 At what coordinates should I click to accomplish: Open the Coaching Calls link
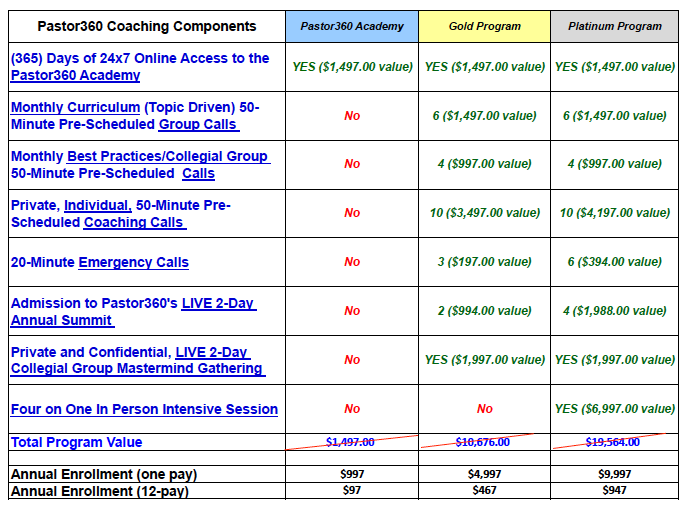pyautogui.click(x=133, y=222)
